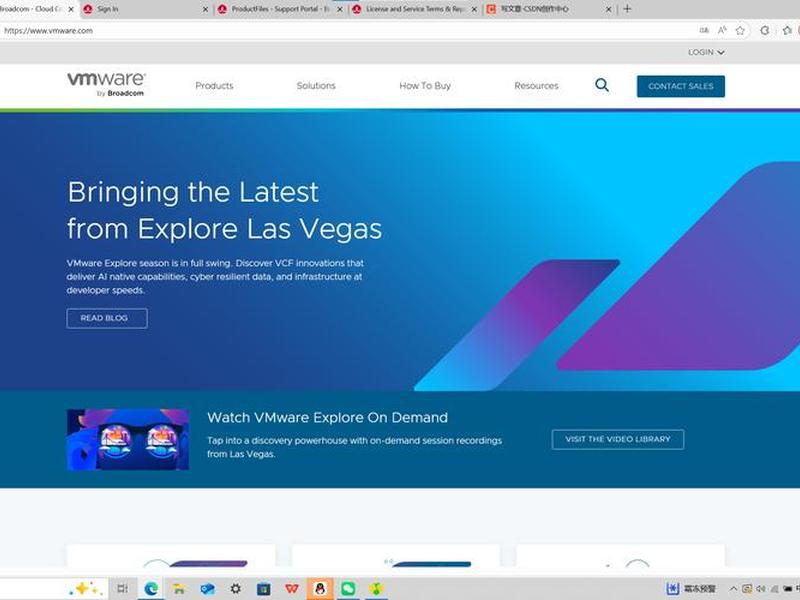Image resolution: width=800 pixels, height=600 pixels.
Task: Open the How To Buy menu
Action: coord(425,86)
